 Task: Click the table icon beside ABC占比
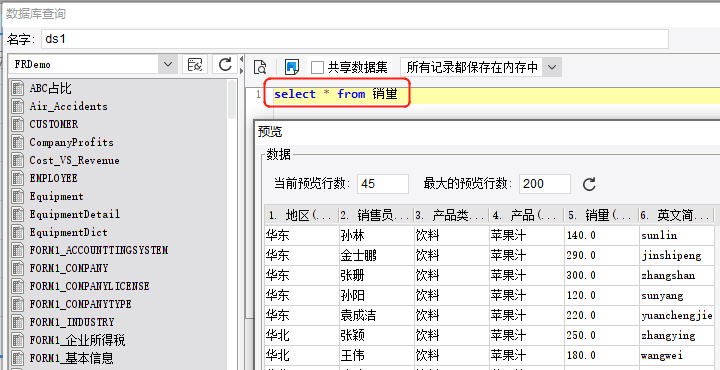(x=18, y=88)
